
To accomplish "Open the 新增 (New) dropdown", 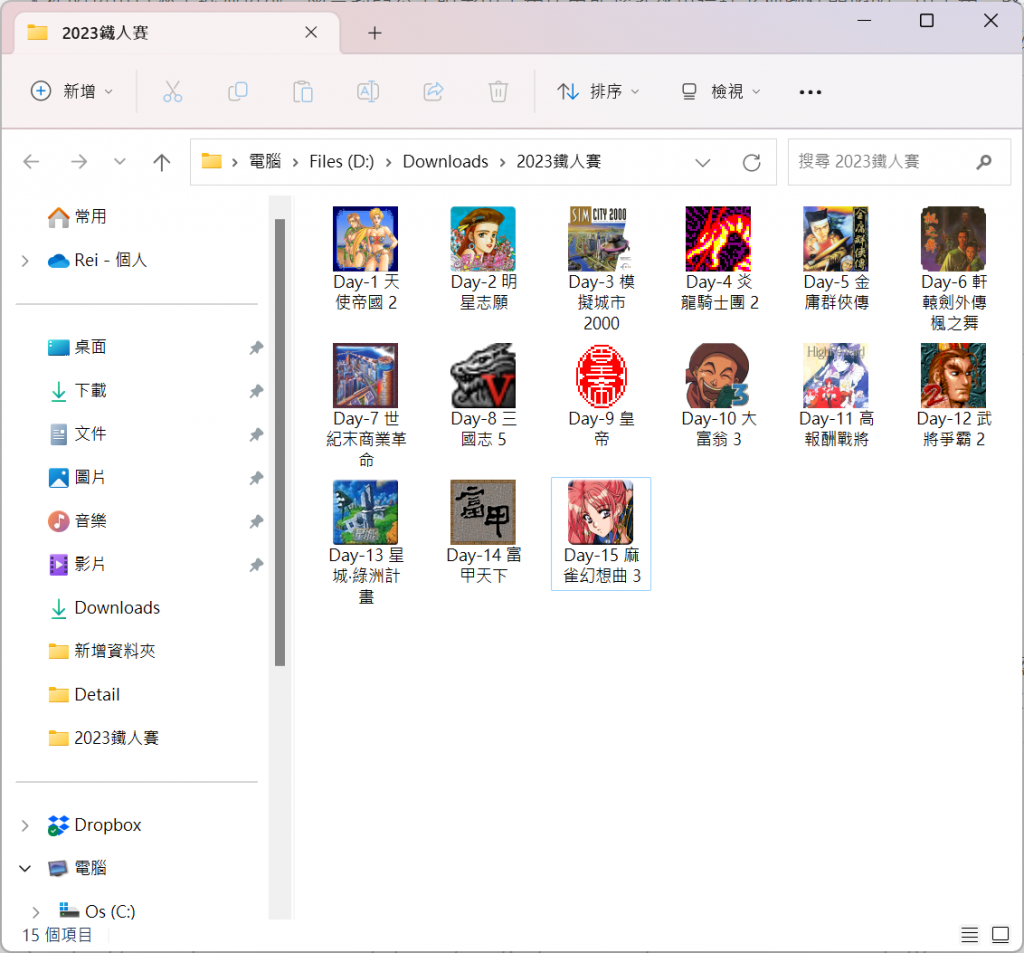I will click(72, 91).
